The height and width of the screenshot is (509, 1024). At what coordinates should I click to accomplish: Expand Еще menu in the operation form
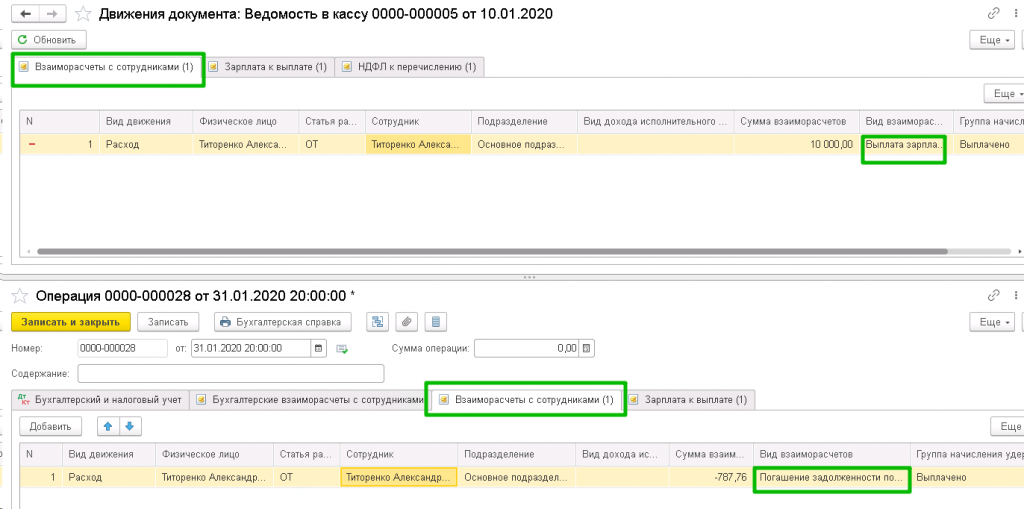click(993, 322)
